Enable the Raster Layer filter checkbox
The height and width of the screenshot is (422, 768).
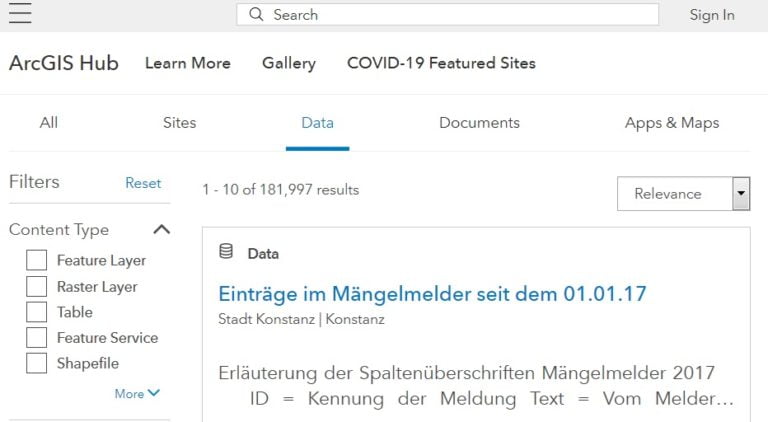pos(37,286)
